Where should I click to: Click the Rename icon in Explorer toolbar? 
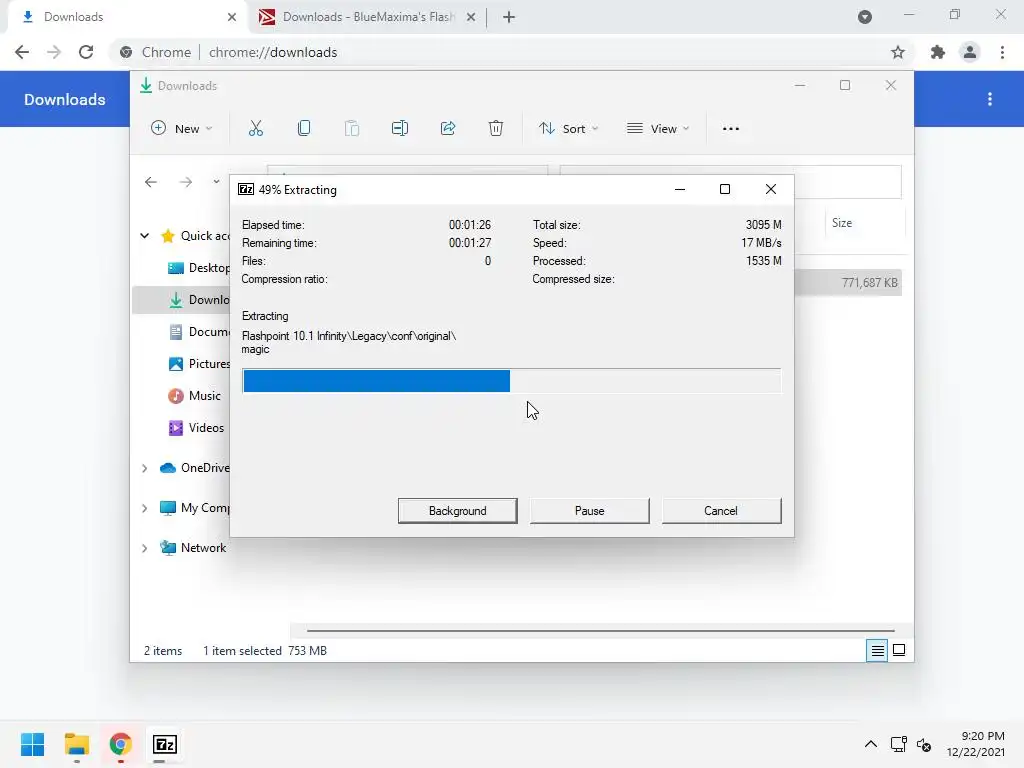coord(400,129)
